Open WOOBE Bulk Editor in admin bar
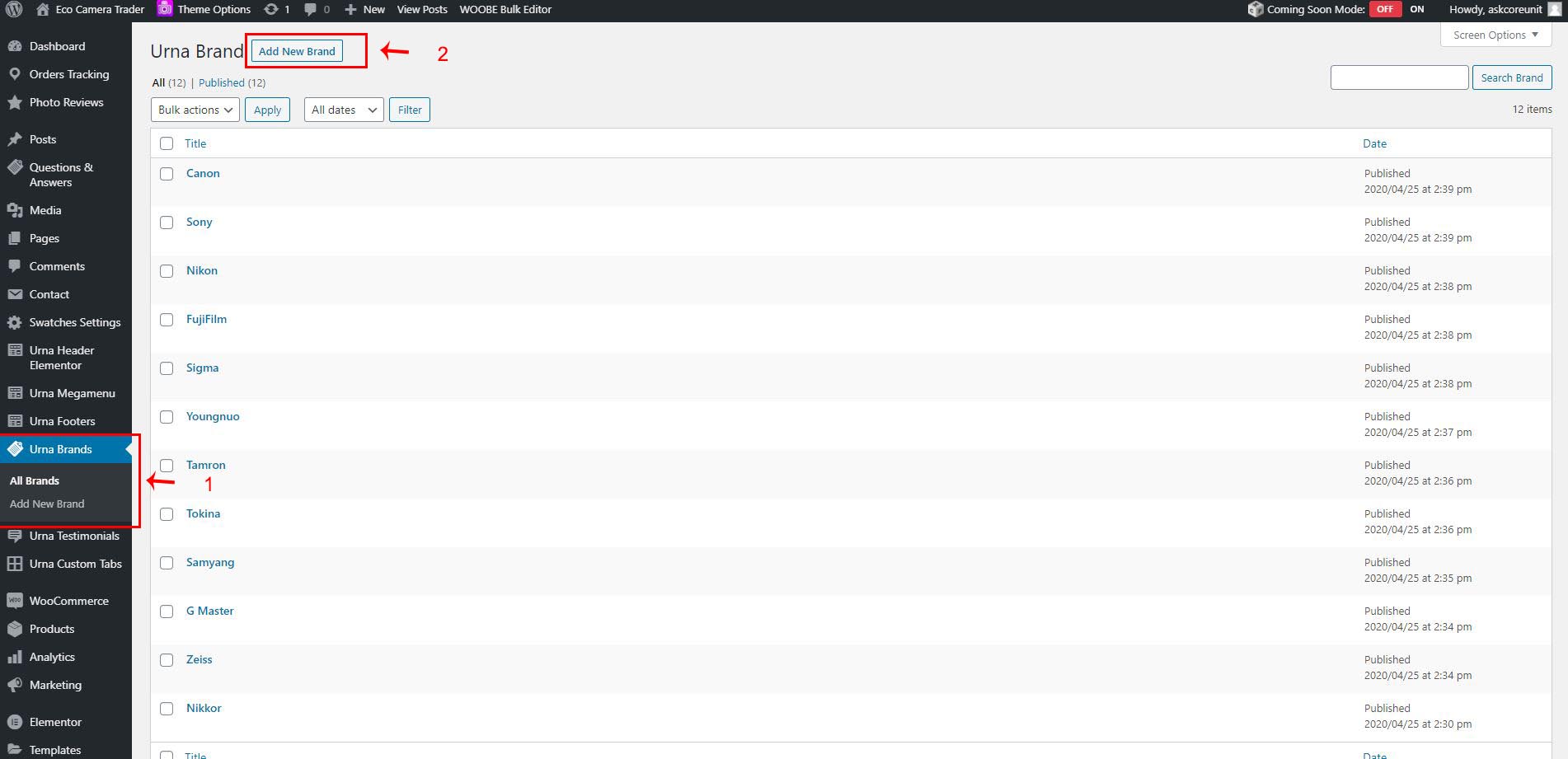The height and width of the screenshot is (759, 1568). pyautogui.click(x=505, y=10)
